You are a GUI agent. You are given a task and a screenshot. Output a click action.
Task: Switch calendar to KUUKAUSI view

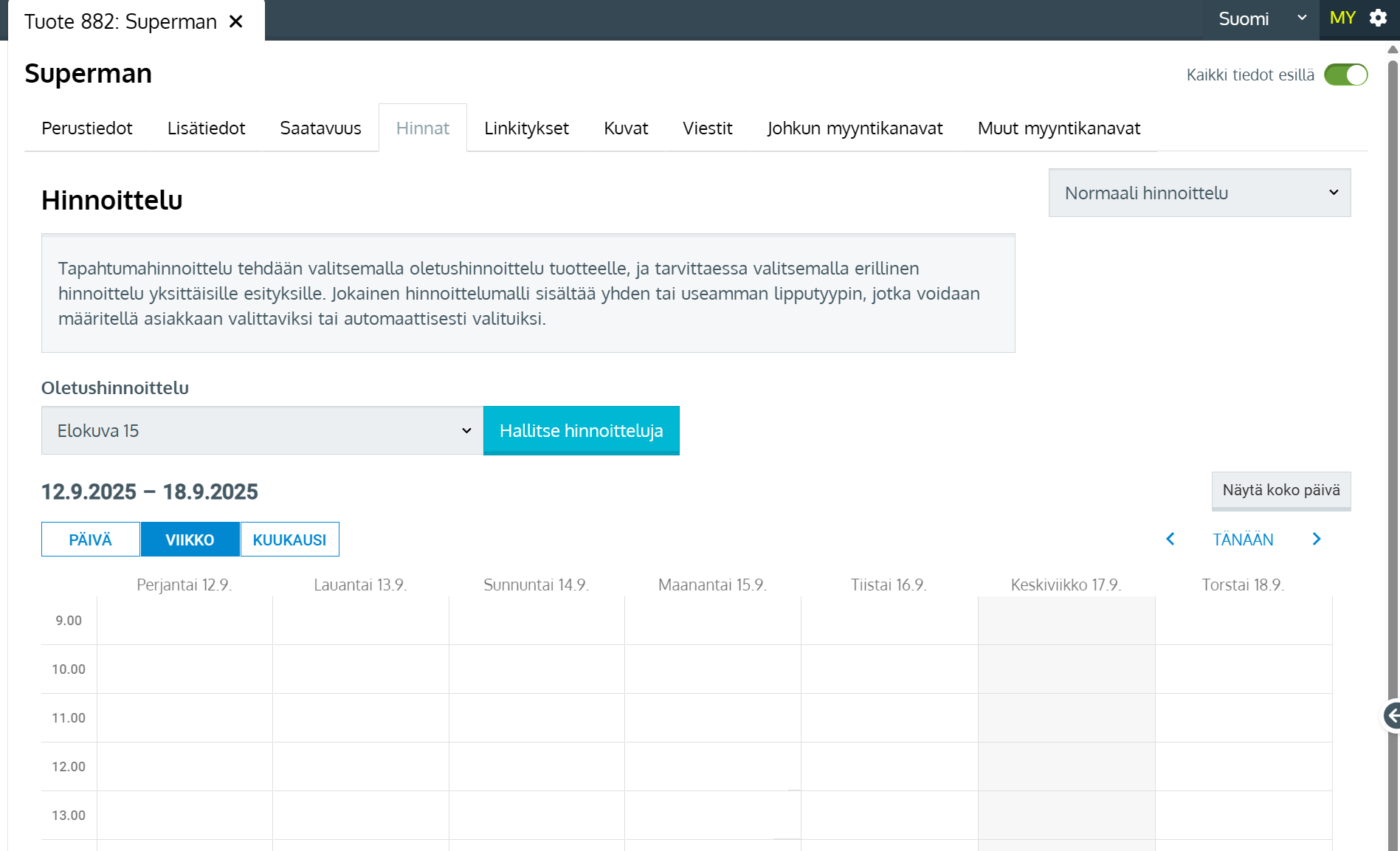[289, 540]
